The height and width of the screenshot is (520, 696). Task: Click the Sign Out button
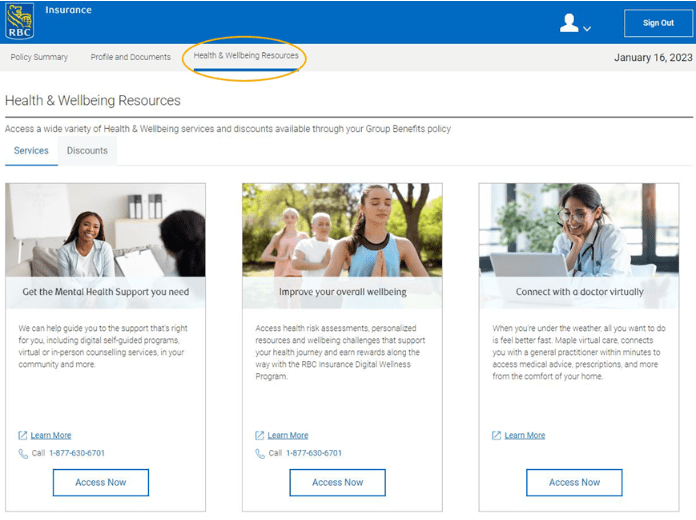pos(657,23)
